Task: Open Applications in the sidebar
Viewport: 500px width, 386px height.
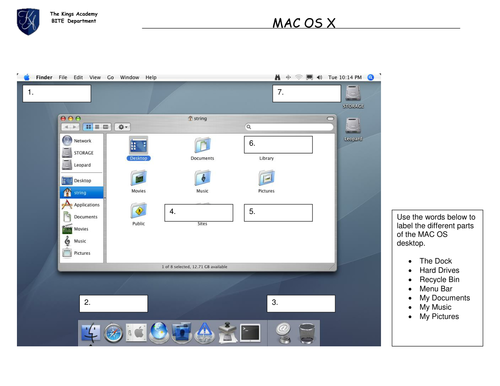Action: [81, 205]
